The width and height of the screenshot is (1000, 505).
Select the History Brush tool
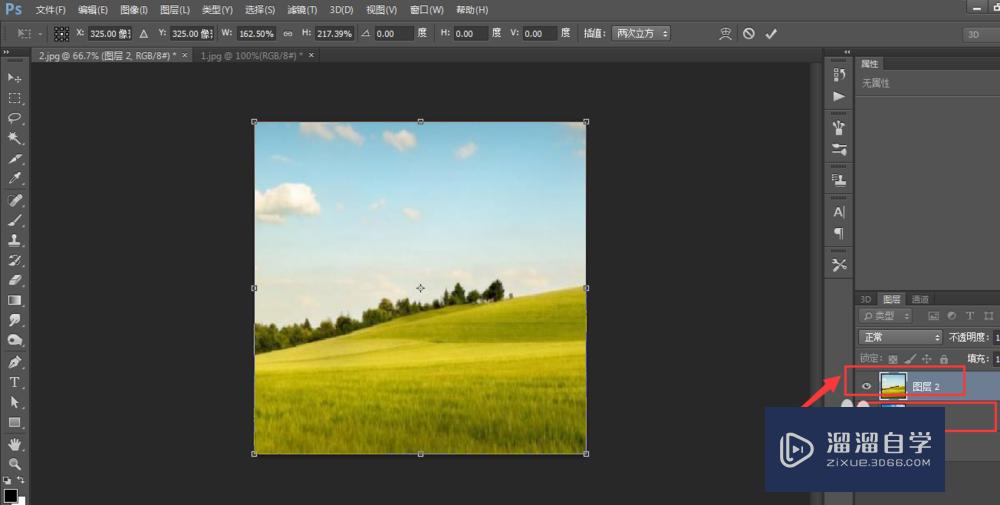coord(14,261)
